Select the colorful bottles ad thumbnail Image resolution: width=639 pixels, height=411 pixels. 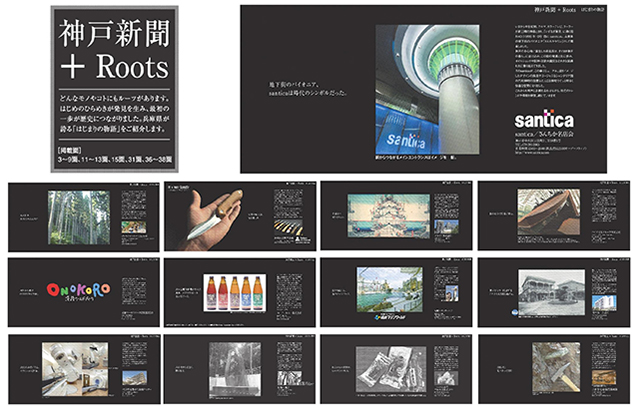pos(235,289)
